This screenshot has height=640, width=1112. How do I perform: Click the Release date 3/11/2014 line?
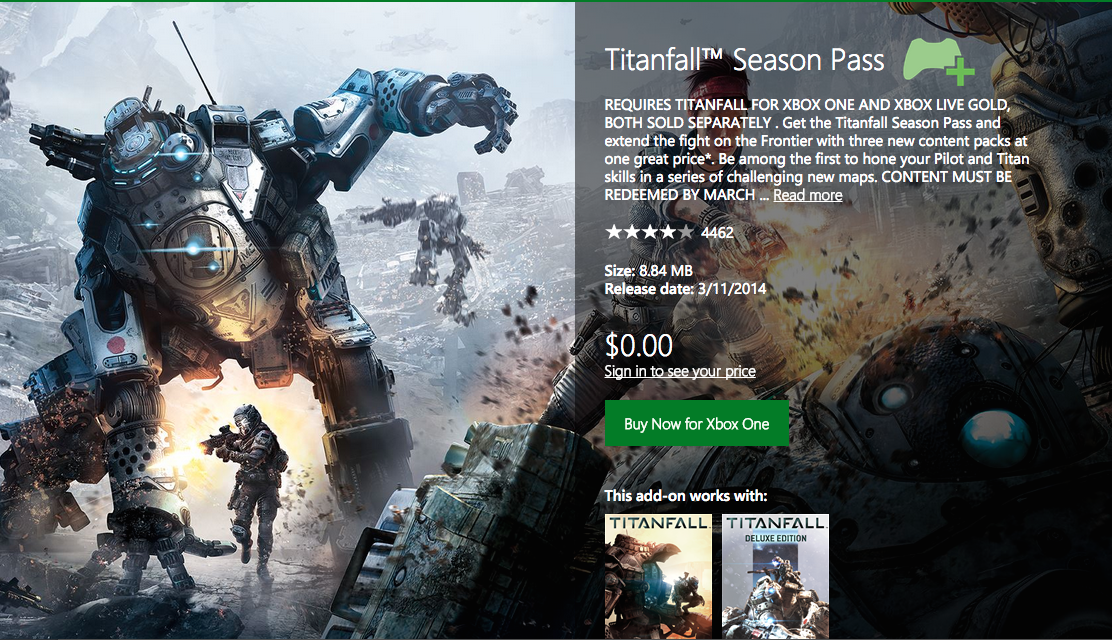(685, 289)
